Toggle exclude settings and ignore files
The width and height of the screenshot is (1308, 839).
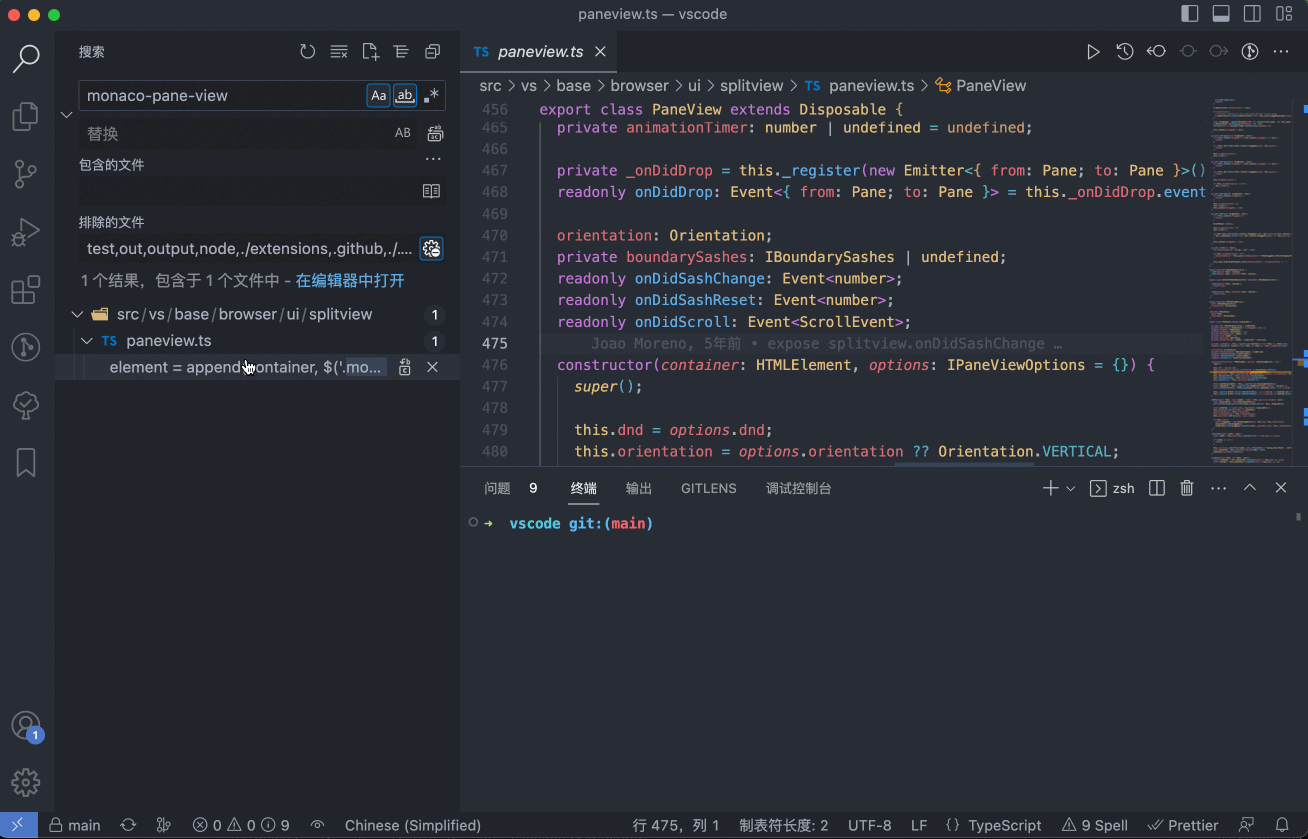pos(431,249)
